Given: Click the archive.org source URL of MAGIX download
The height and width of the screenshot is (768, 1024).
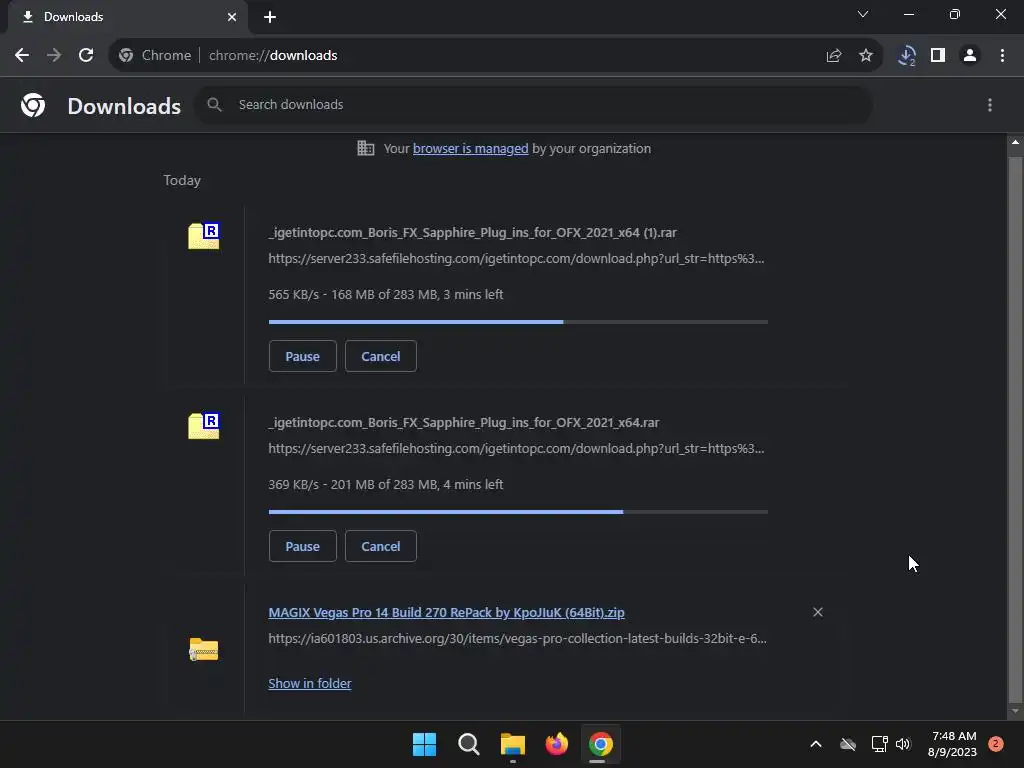Looking at the screenshot, I should point(517,639).
